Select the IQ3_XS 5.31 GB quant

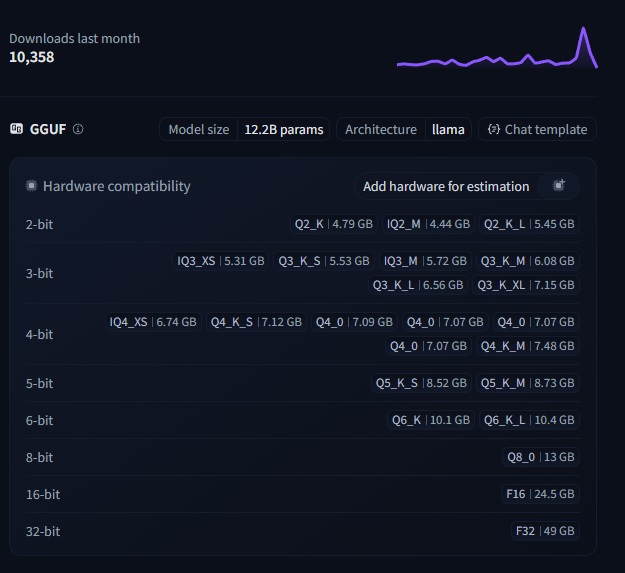(x=221, y=261)
